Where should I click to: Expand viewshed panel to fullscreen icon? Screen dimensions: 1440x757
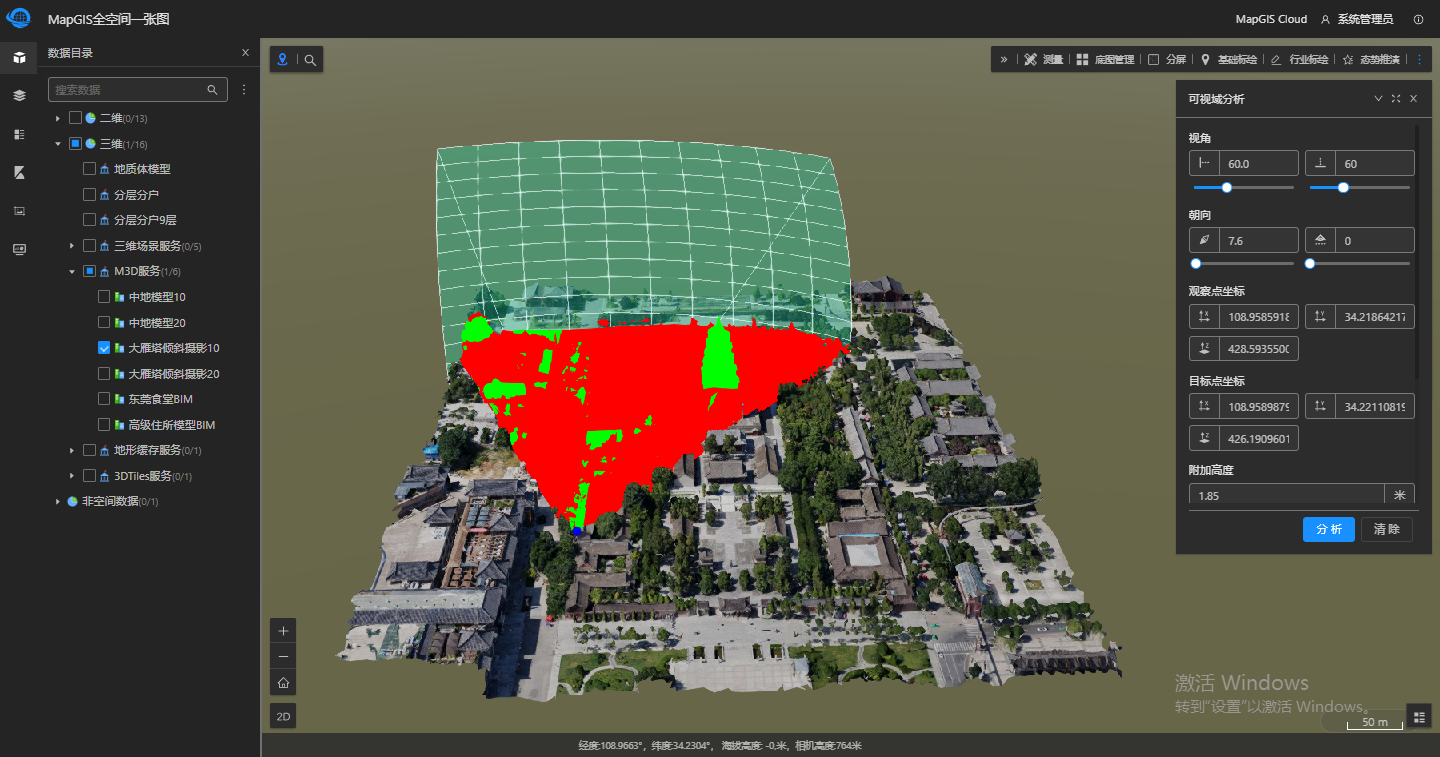click(1395, 99)
